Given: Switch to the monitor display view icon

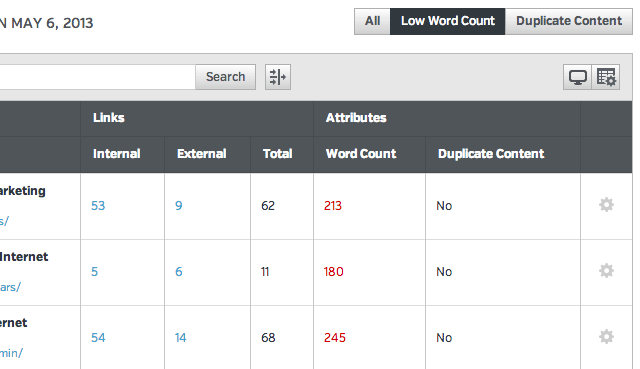Looking at the screenshot, I should 578,77.
